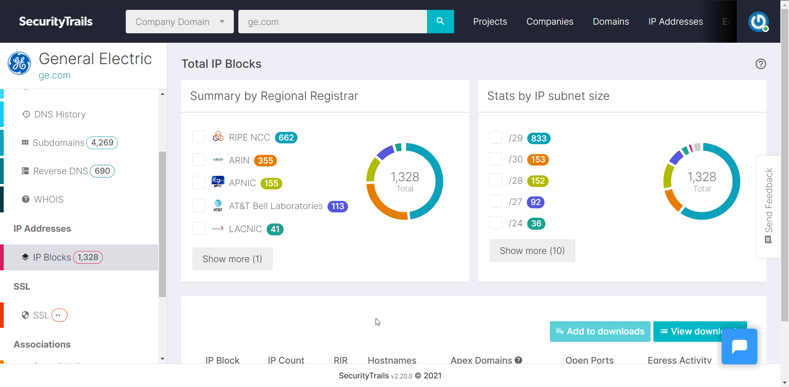
Task: Open the Company Domain dropdown
Action: coord(180,22)
